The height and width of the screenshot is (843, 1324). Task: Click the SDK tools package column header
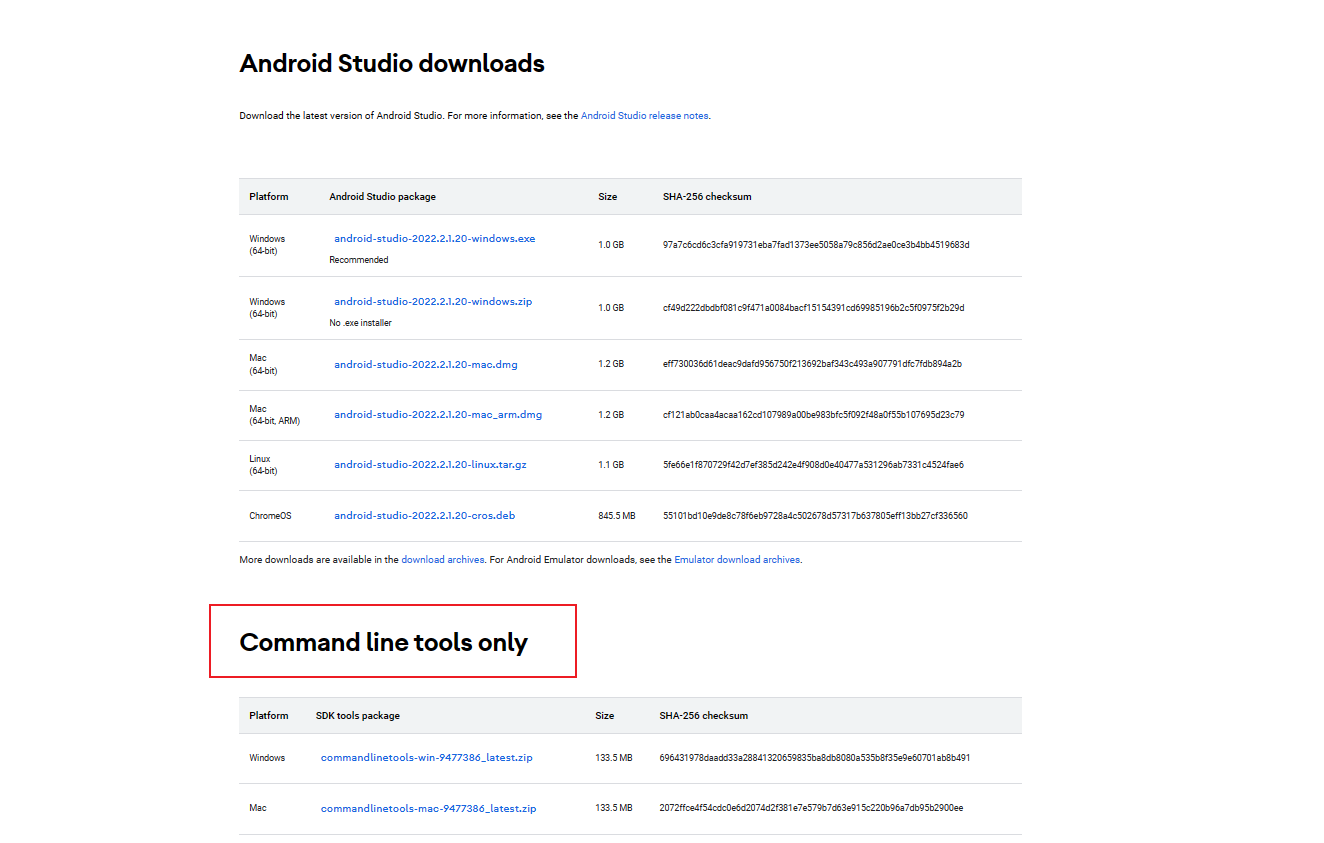357,716
